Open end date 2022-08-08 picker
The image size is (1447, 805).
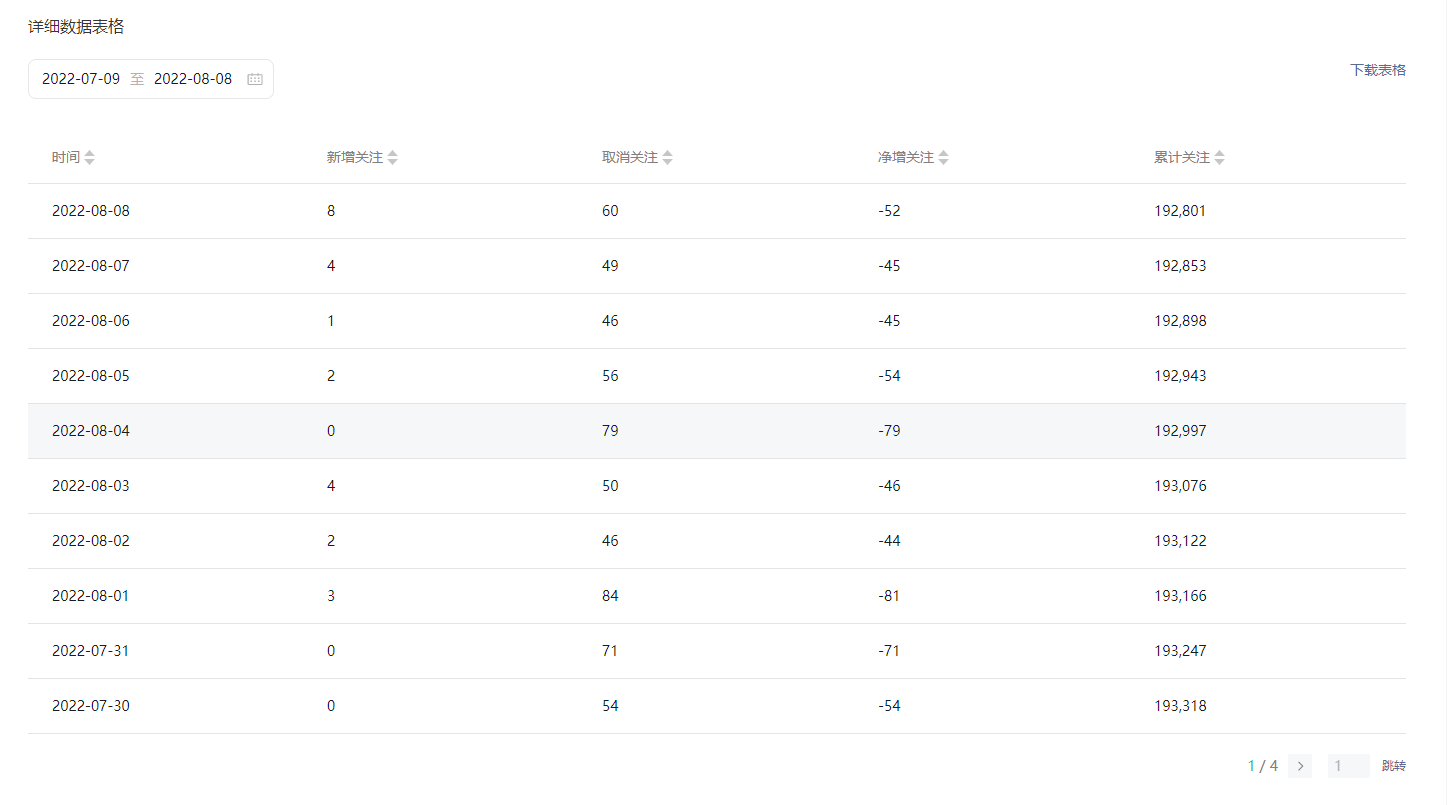193,79
